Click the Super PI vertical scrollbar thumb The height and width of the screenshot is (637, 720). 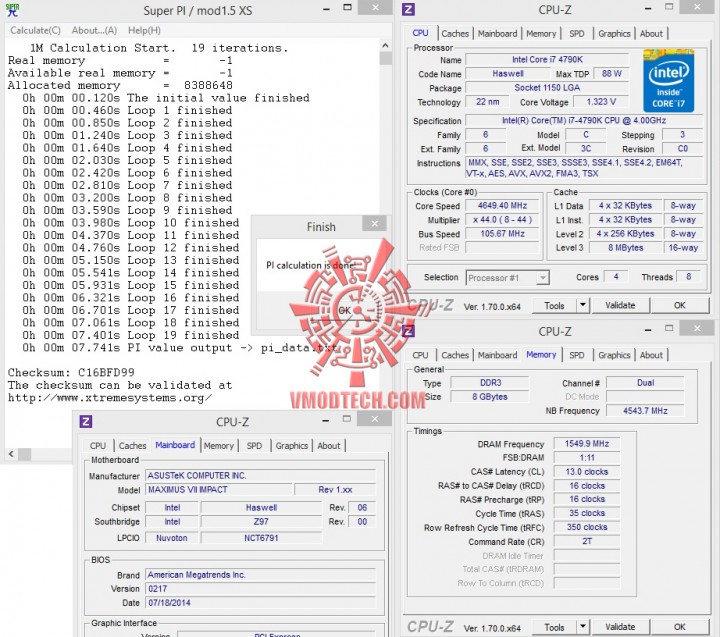click(385, 58)
